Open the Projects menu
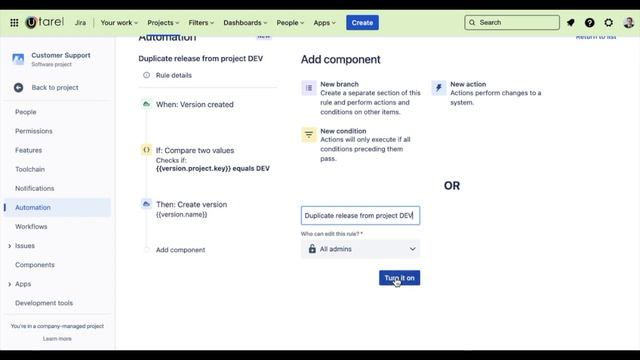 pyautogui.click(x=163, y=23)
